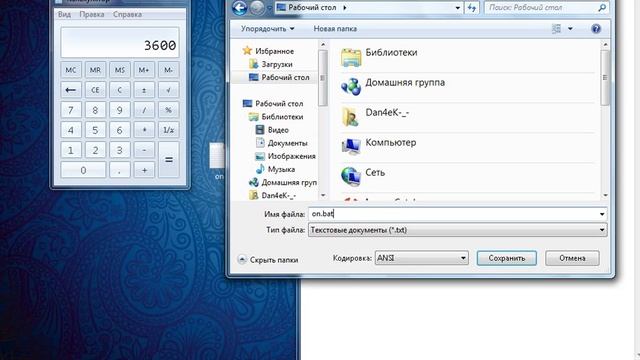Screen dimensions: 640x360
Task: Select Избранное in navigation pane
Action: click(x=268, y=51)
